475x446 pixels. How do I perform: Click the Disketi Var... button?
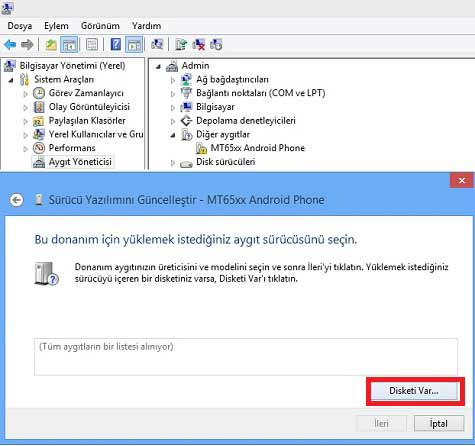pos(414,391)
